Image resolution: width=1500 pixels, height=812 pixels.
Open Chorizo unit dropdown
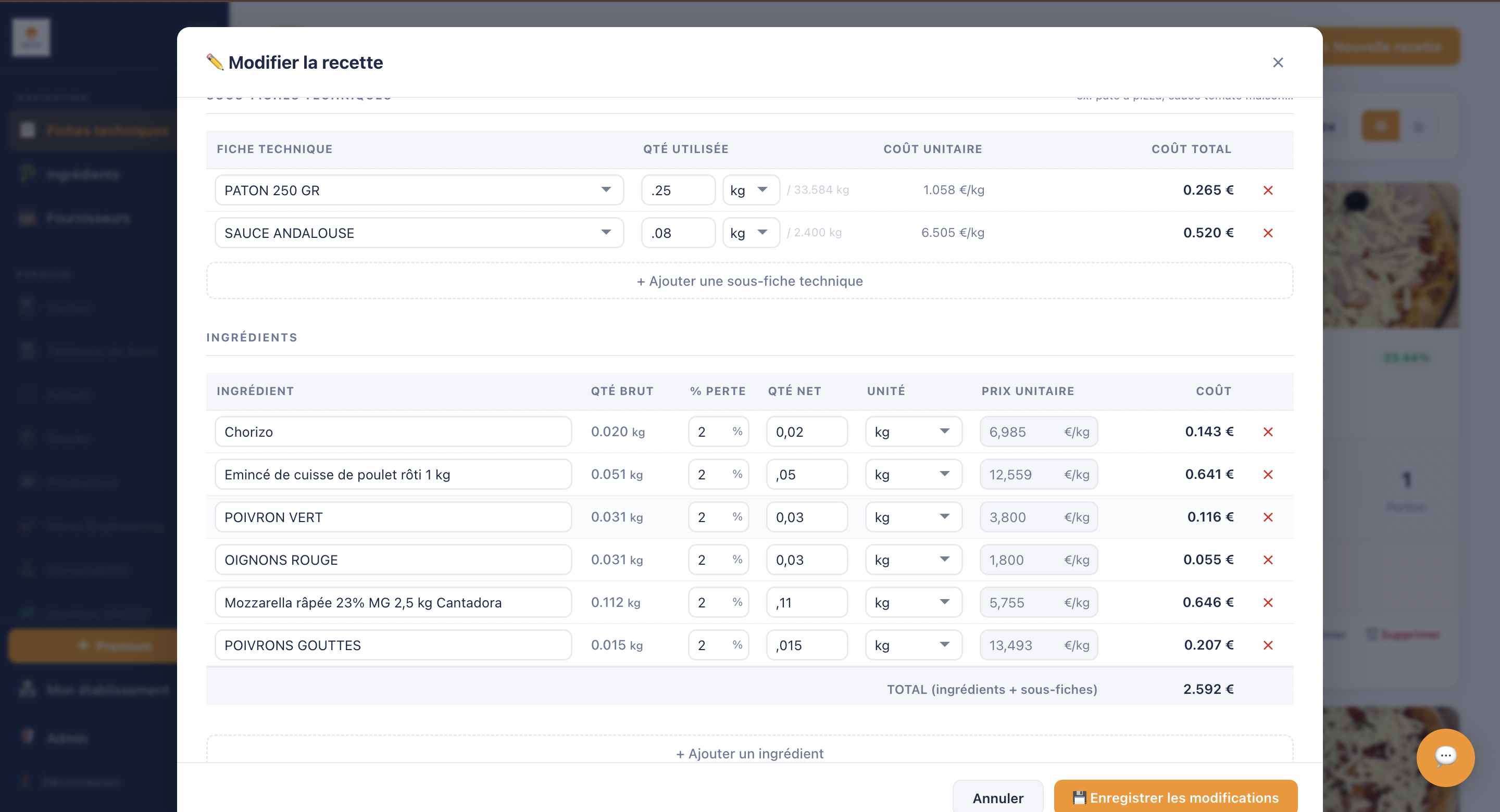(913, 432)
